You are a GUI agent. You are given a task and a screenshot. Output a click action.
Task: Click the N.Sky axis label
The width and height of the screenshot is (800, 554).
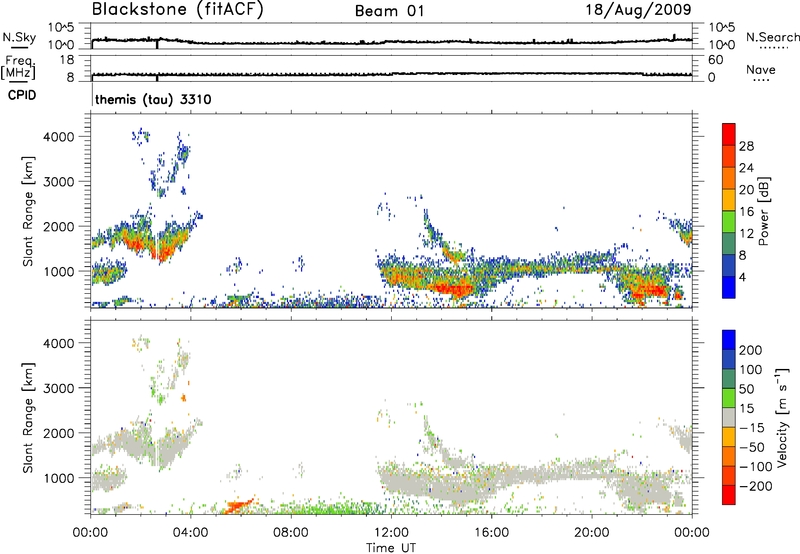click(19, 37)
